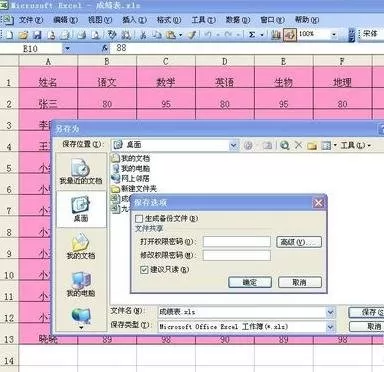Click the Delete X icon in Save As
This screenshot has width=384, height=372.
299,145
